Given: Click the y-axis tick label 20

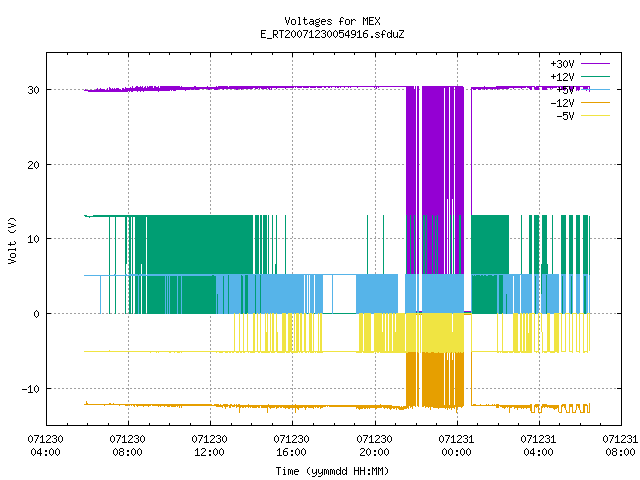Looking at the screenshot, I should coord(33,165).
